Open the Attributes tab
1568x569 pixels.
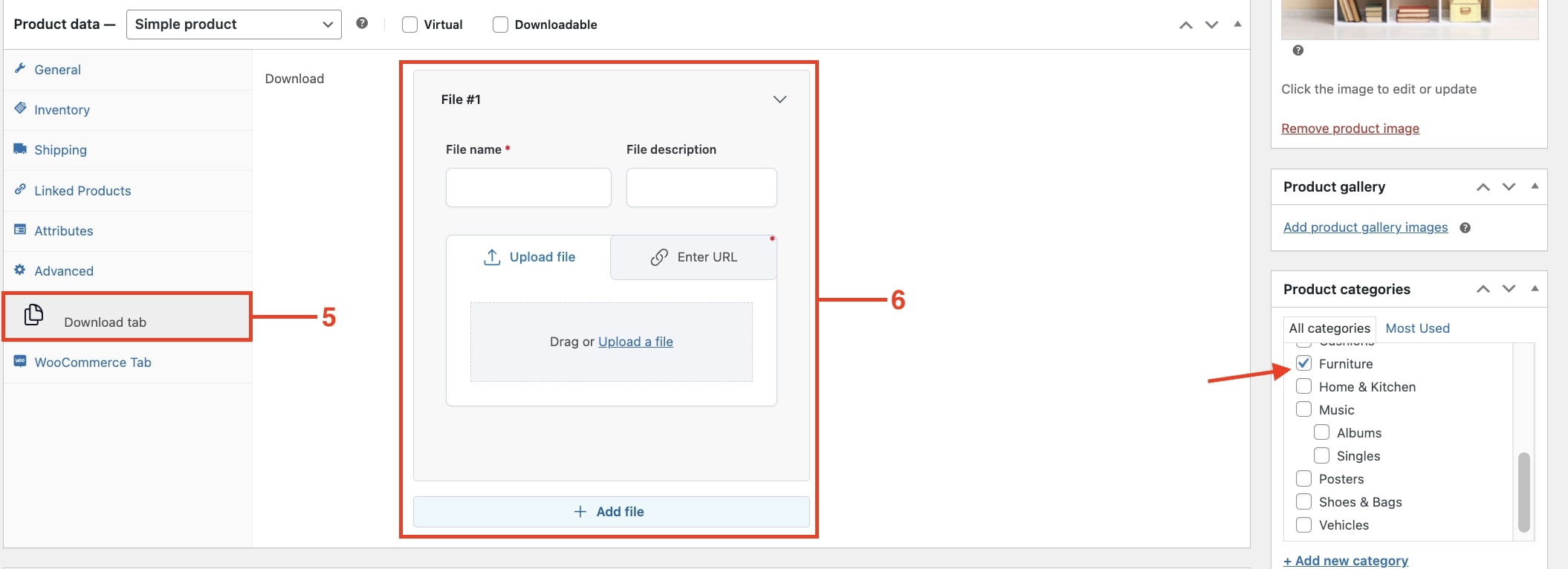[x=128, y=231]
